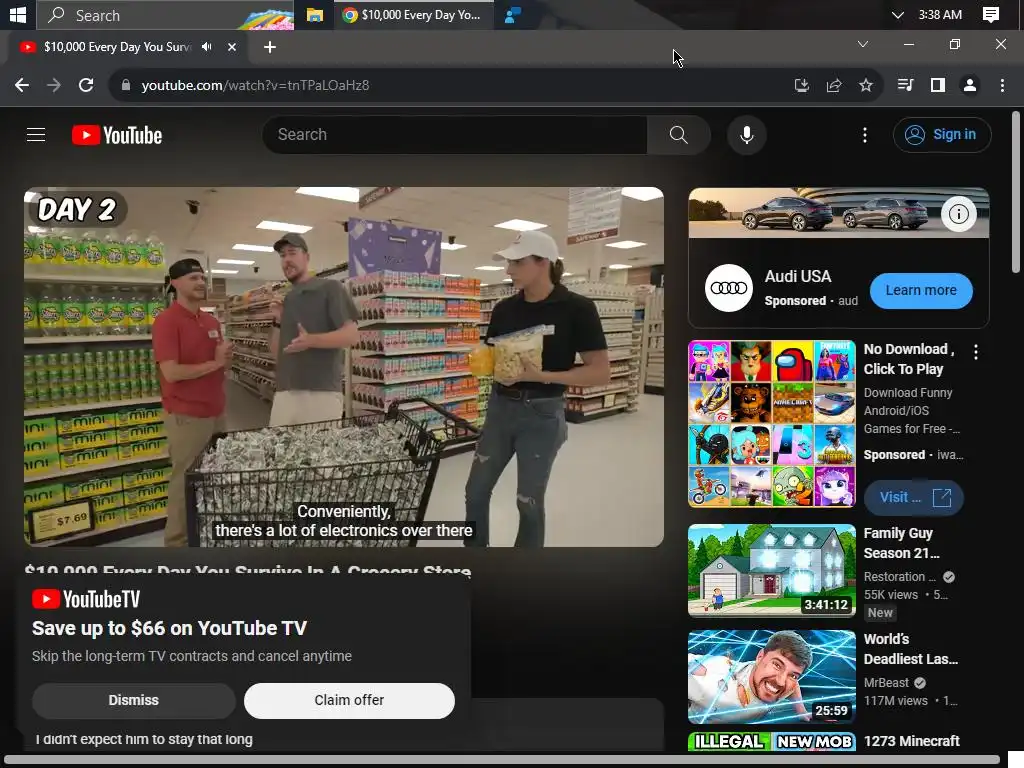The image size is (1024, 768).
Task: Click the horizontal scrollbar
Action: coord(502,760)
